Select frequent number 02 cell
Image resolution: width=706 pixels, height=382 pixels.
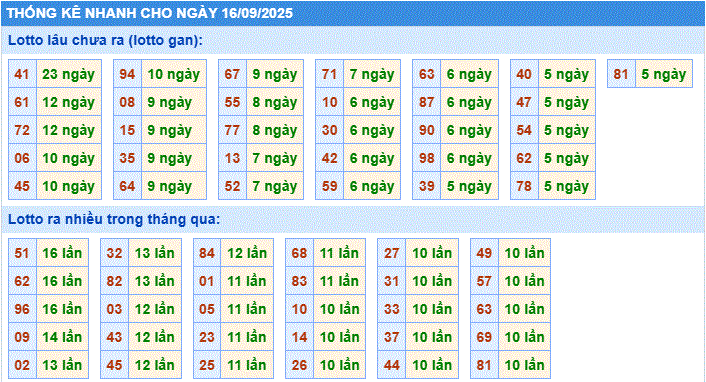[x=22, y=364]
